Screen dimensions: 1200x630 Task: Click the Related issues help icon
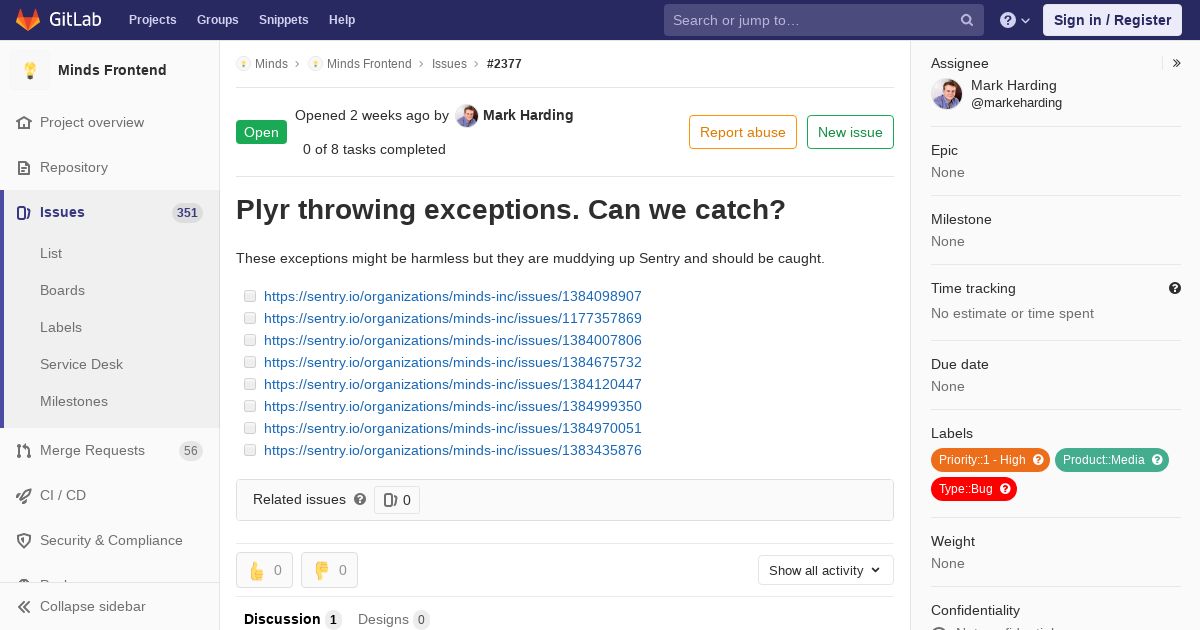pos(360,499)
